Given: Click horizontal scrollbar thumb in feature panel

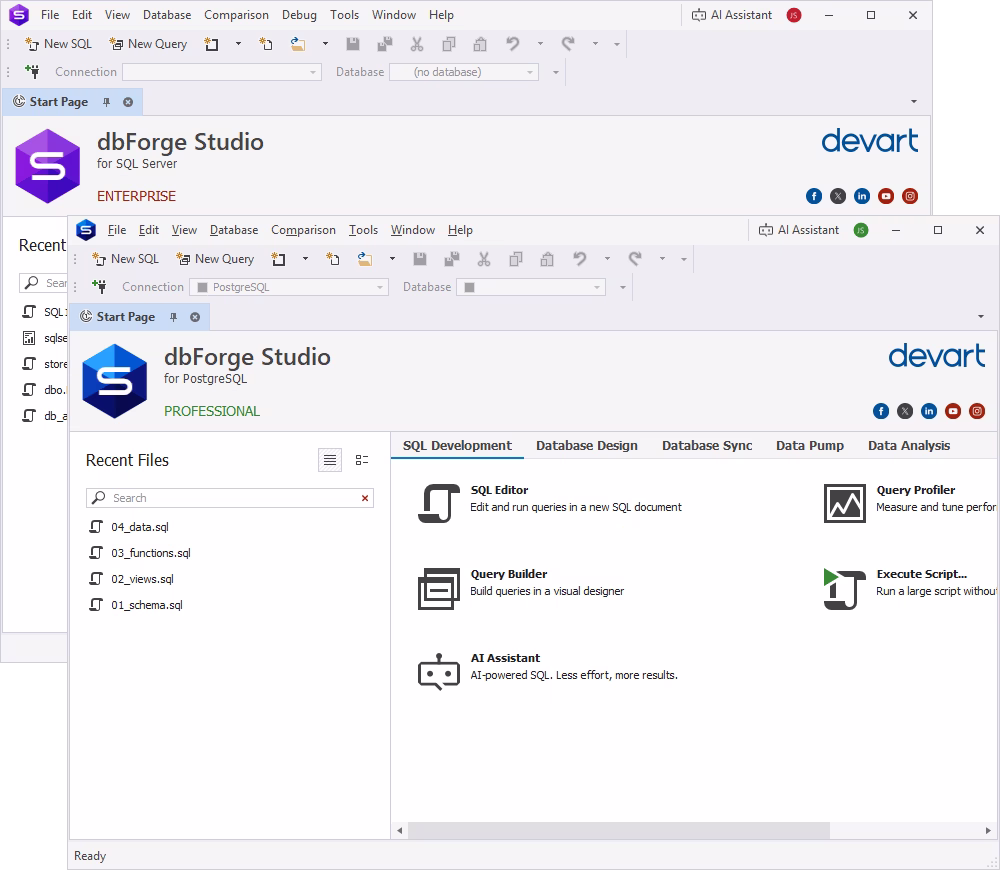Looking at the screenshot, I should [619, 830].
